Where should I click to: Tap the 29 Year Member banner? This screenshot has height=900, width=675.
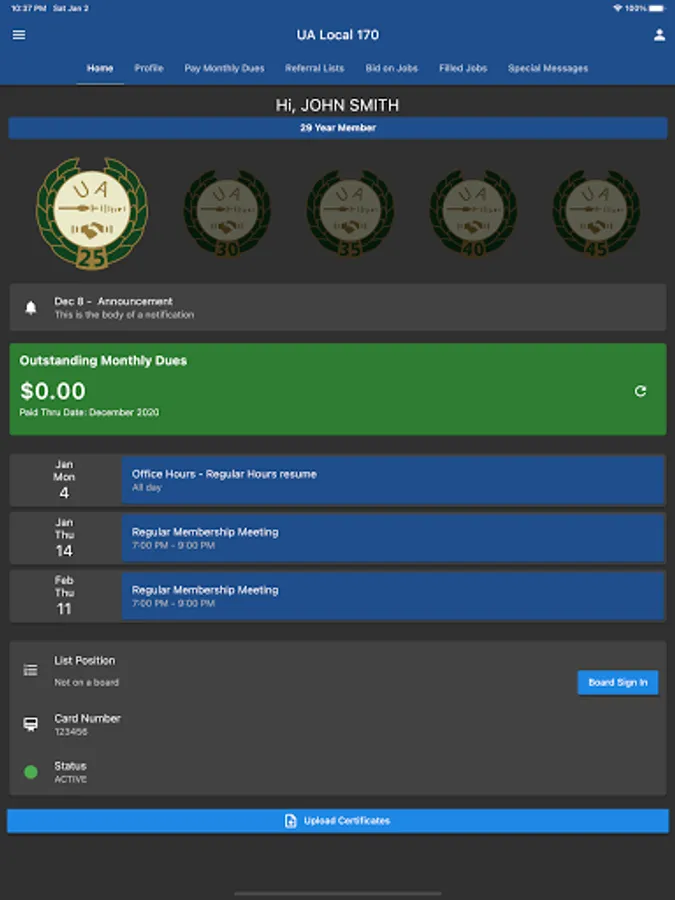[x=338, y=128]
